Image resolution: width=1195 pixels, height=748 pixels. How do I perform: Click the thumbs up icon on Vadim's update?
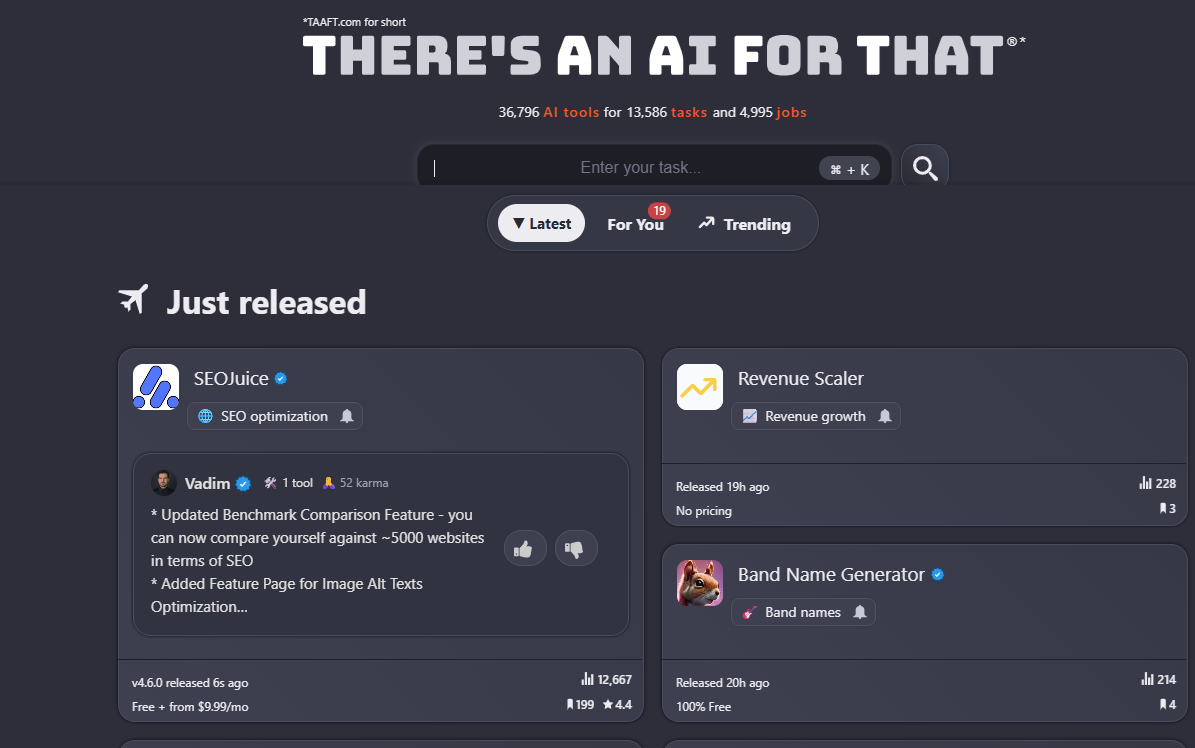[524, 548]
